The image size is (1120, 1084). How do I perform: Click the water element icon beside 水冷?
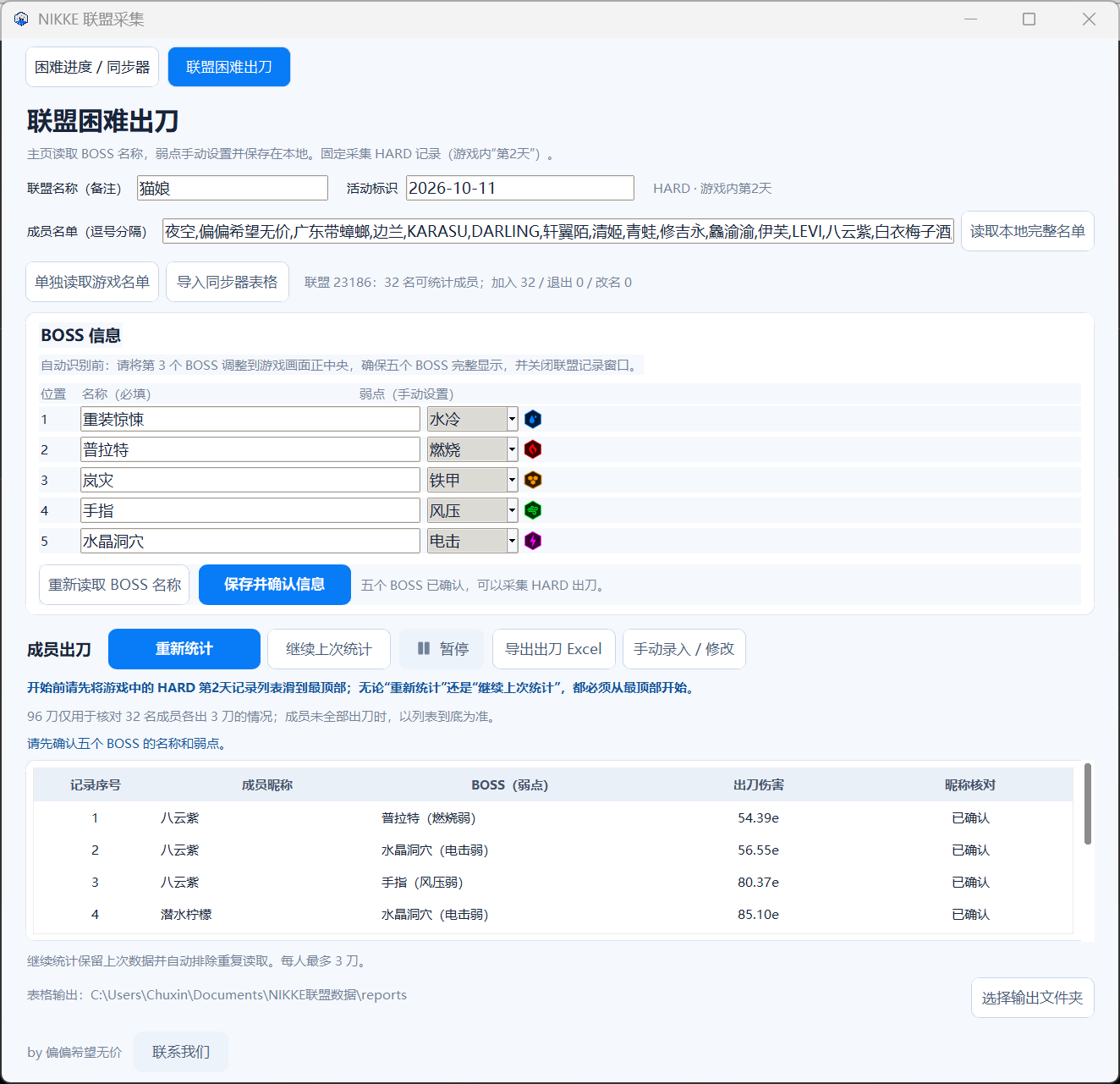533,419
